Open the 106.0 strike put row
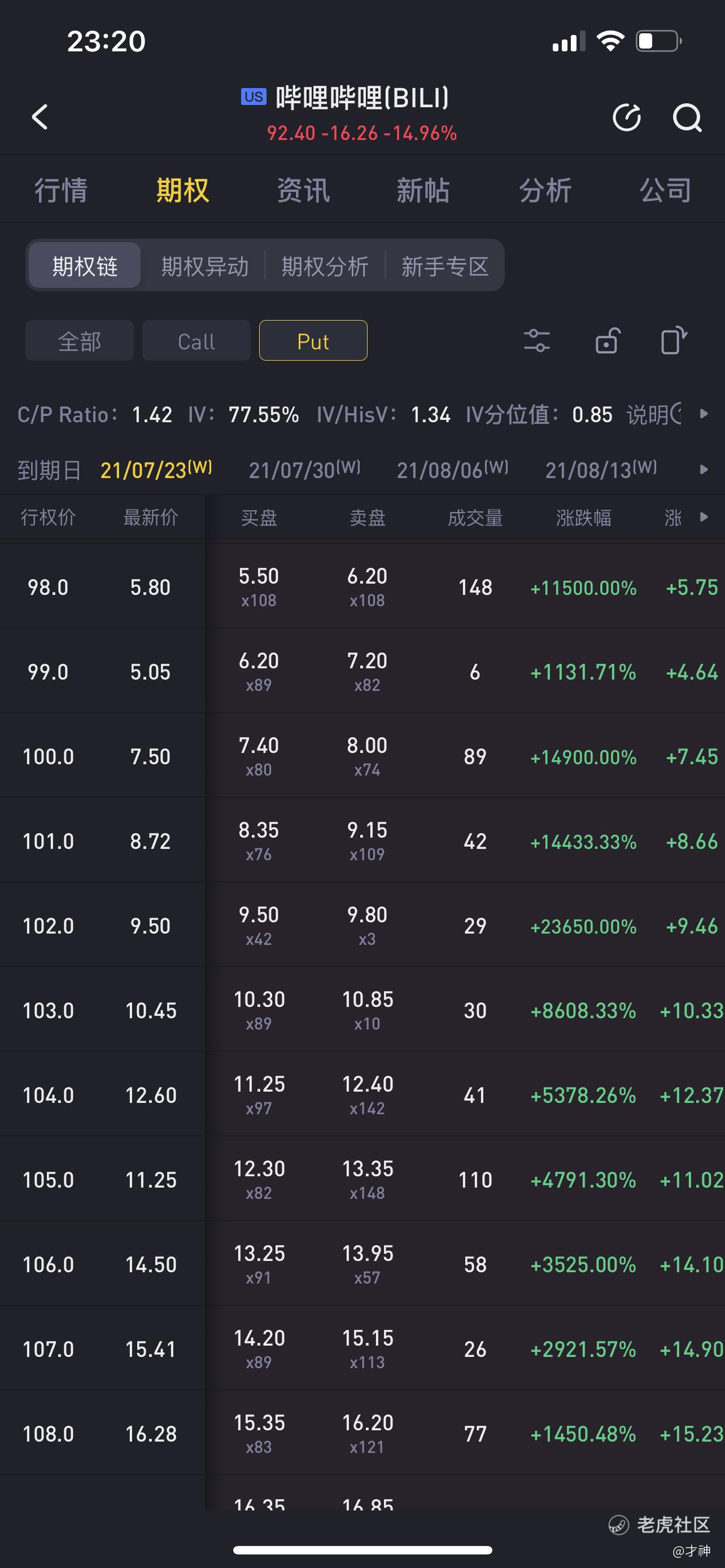This screenshot has height=1568, width=725. click(362, 1264)
